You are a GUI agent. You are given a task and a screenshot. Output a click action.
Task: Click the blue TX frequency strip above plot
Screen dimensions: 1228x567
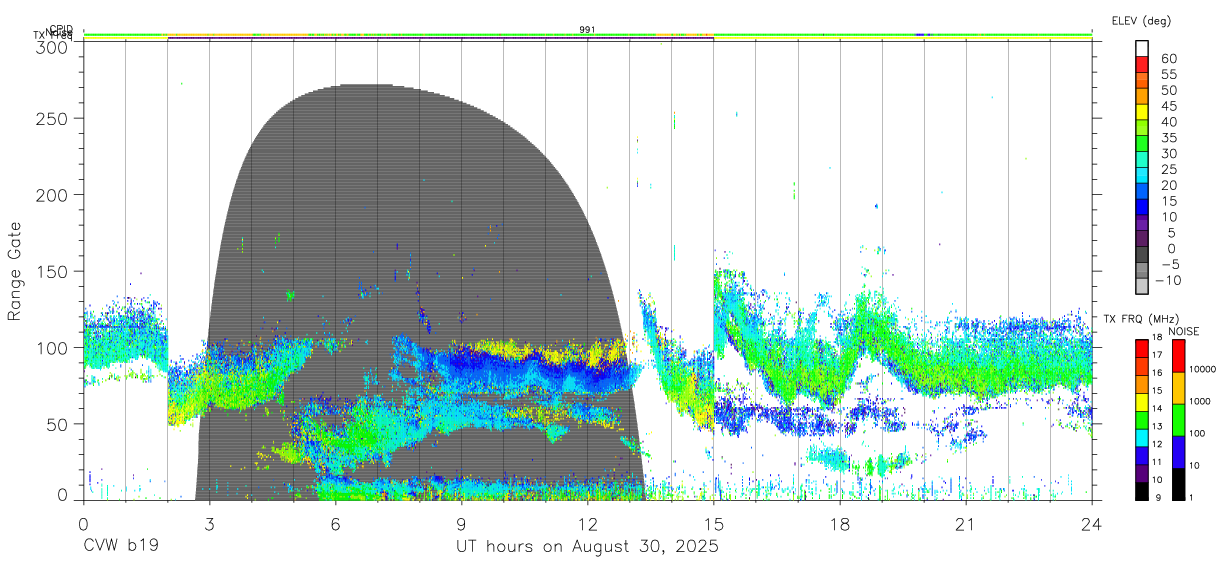(x=440, y=39)
